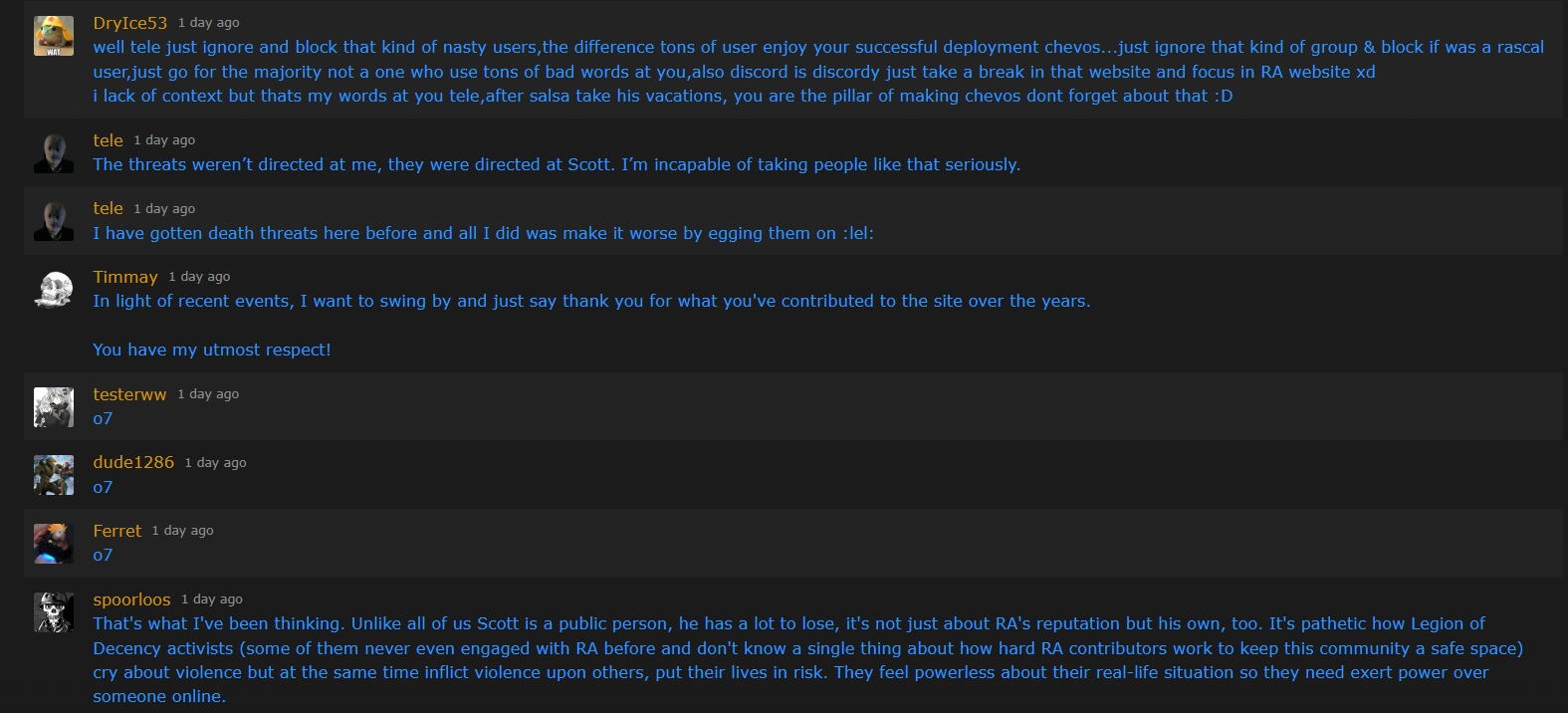Click DryIce53's Bowser avatar
Viewport: 1568px width, 713px height.
54,36
